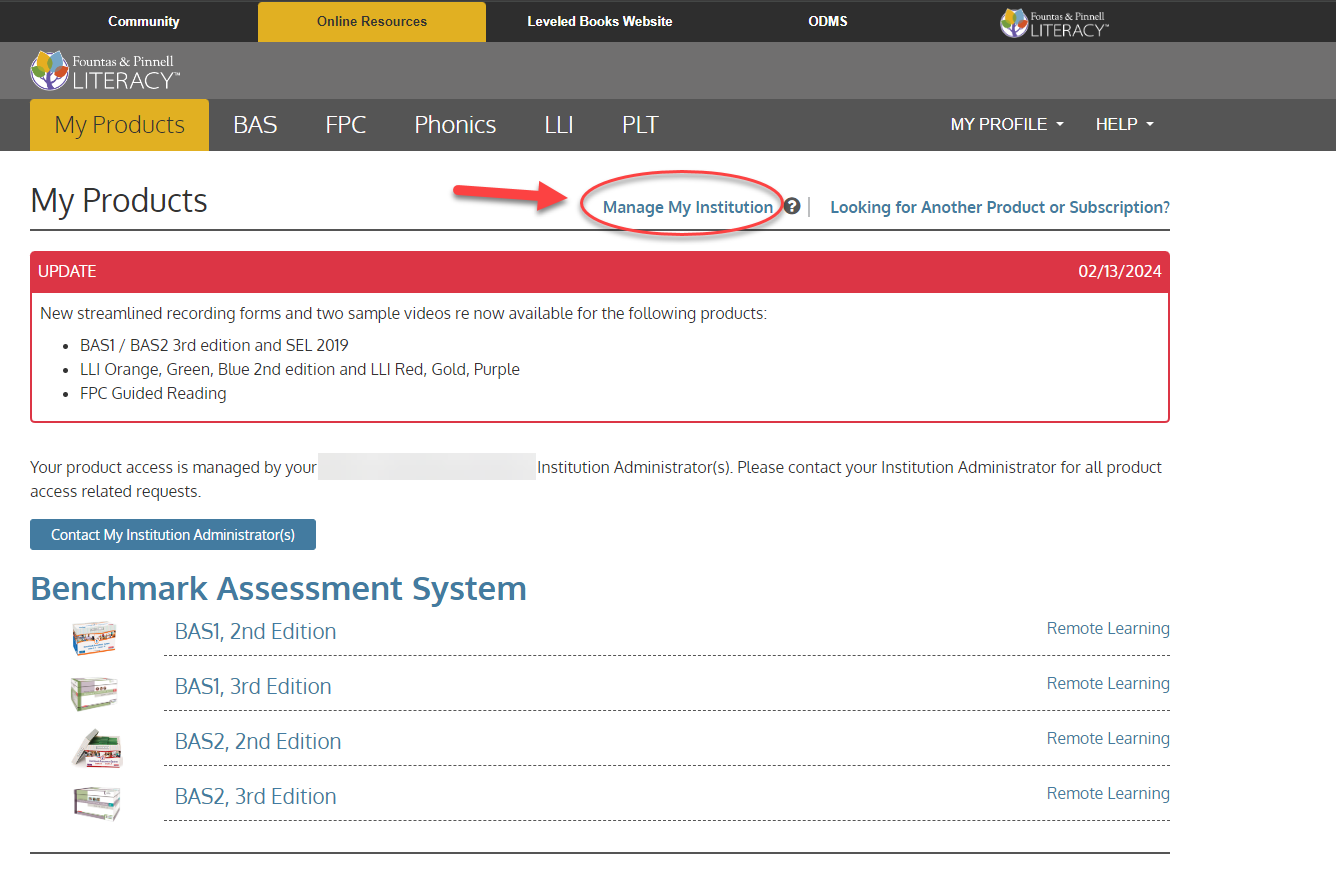1336x872 pixels.
Task: Click Looking for Another Product or Subscription link
Action: point(999,207)
